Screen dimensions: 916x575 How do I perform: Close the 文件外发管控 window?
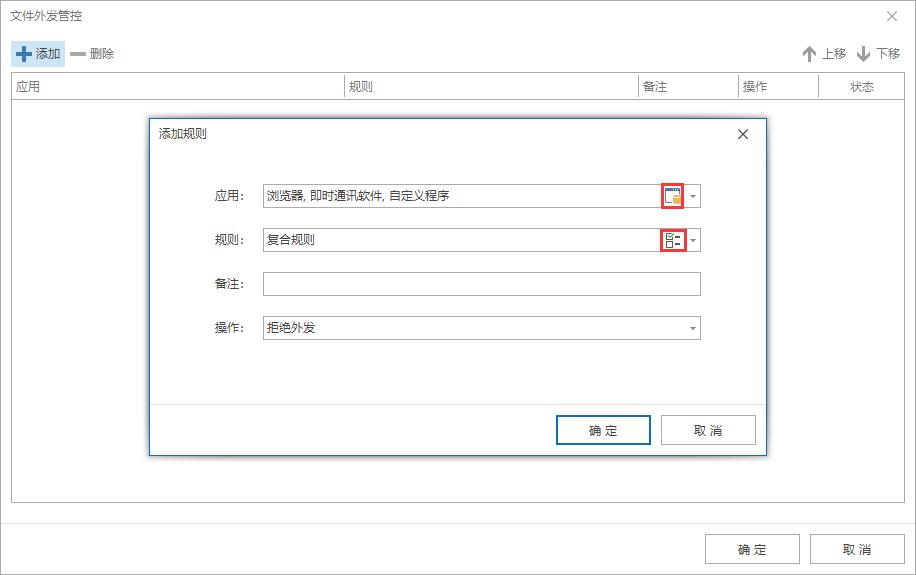[892, 16]
